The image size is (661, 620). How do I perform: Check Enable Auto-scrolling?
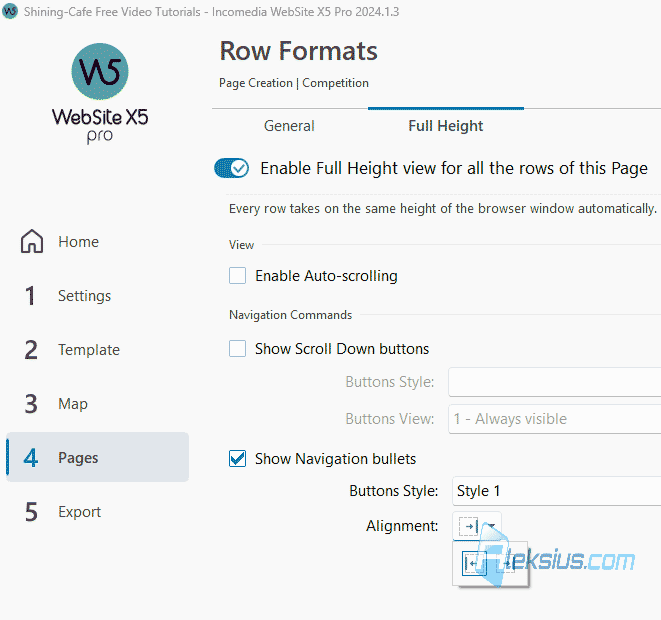pos(237,276)
